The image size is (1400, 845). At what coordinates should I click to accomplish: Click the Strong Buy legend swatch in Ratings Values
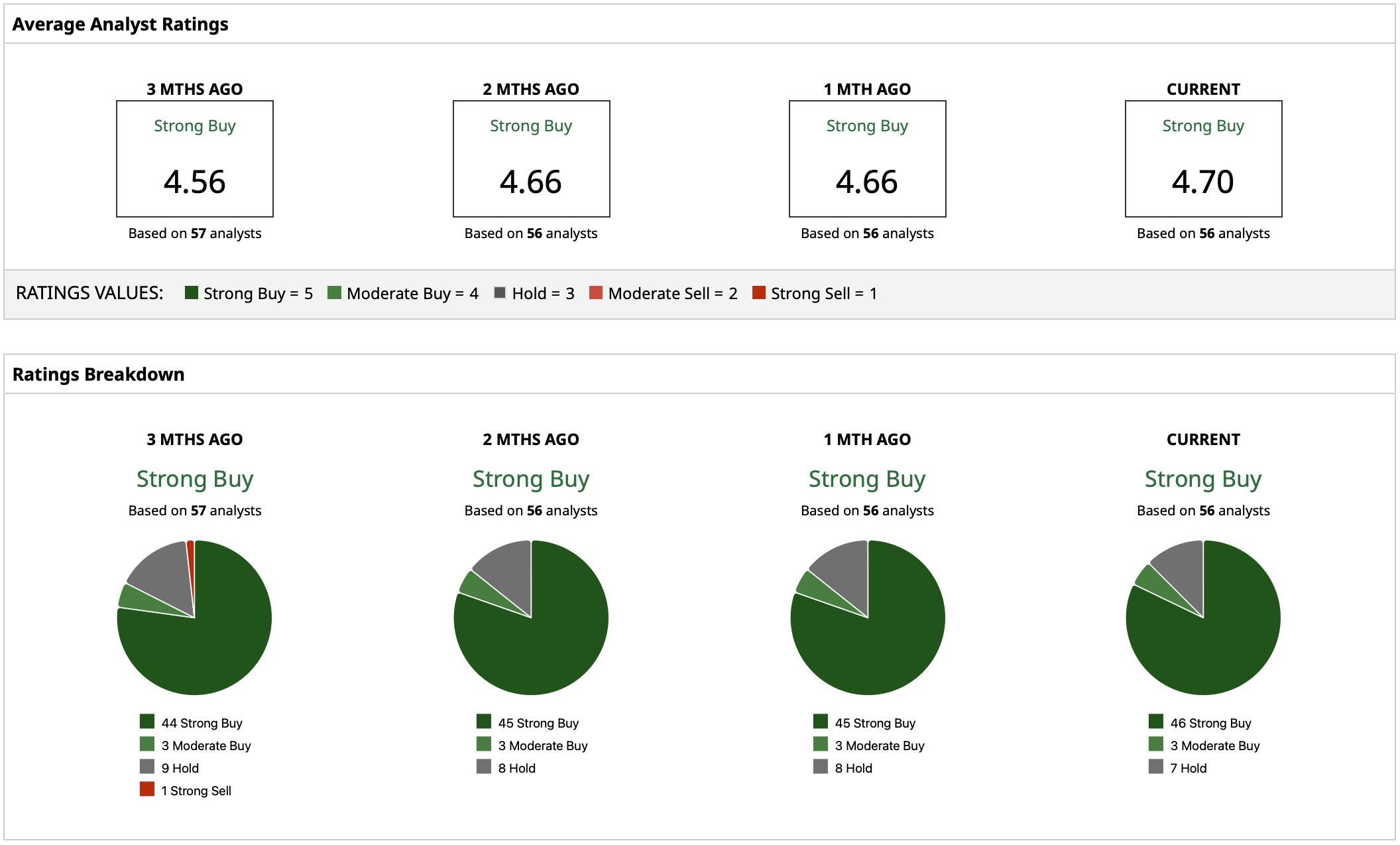point(192,293)
